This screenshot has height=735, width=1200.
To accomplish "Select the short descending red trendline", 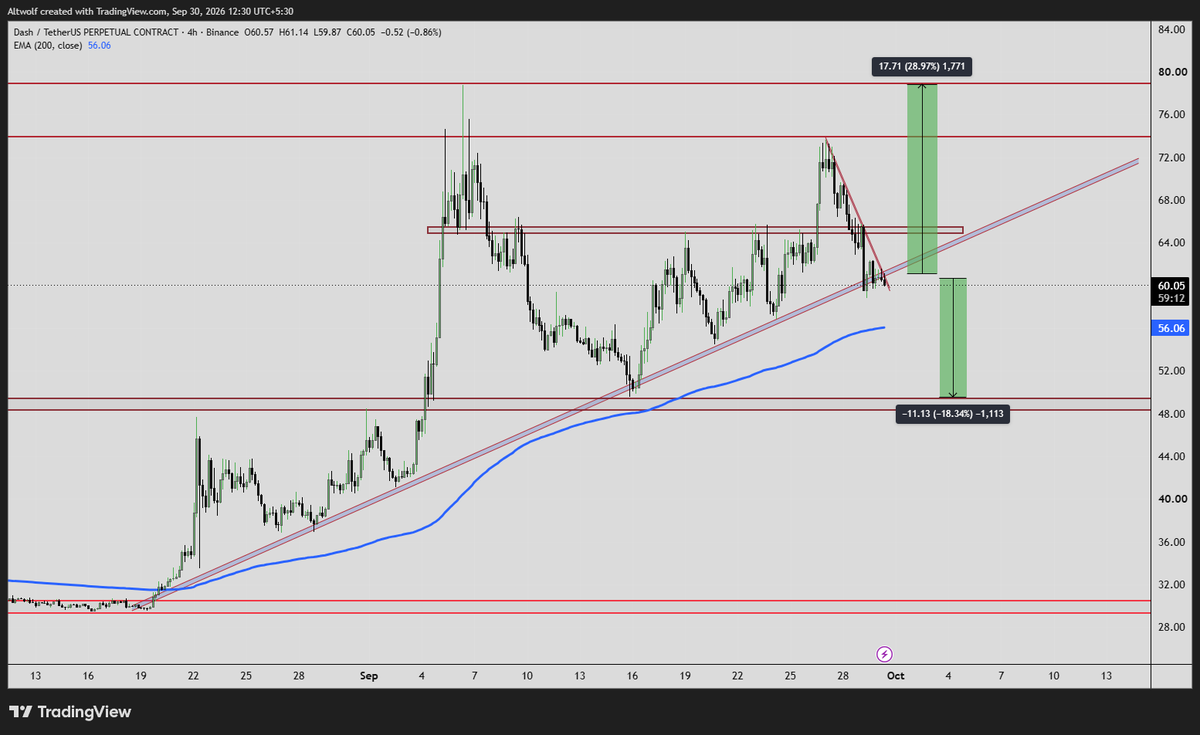I will click(858, 213).
